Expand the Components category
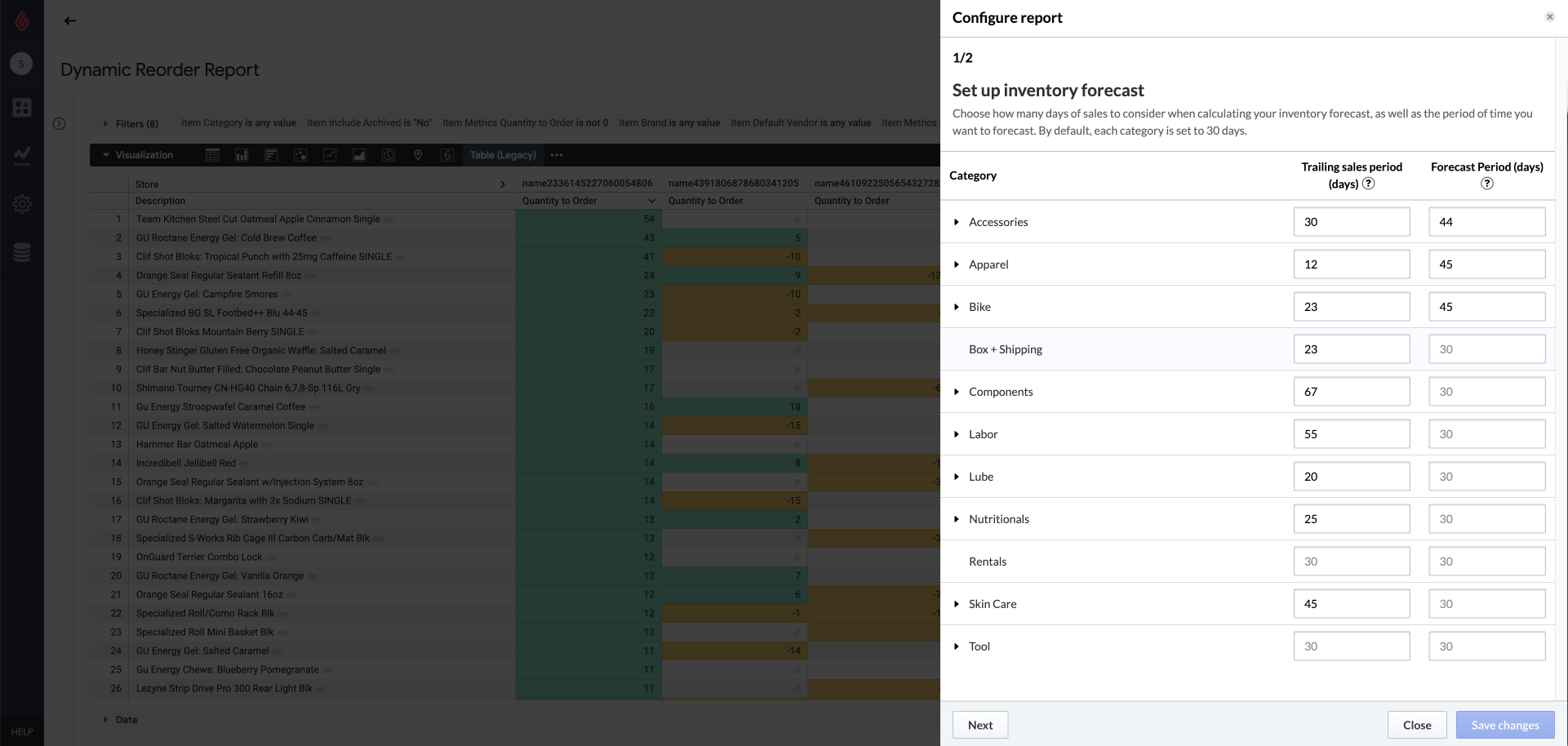This screenshot has height=746, width=1568. coord(957,392)
